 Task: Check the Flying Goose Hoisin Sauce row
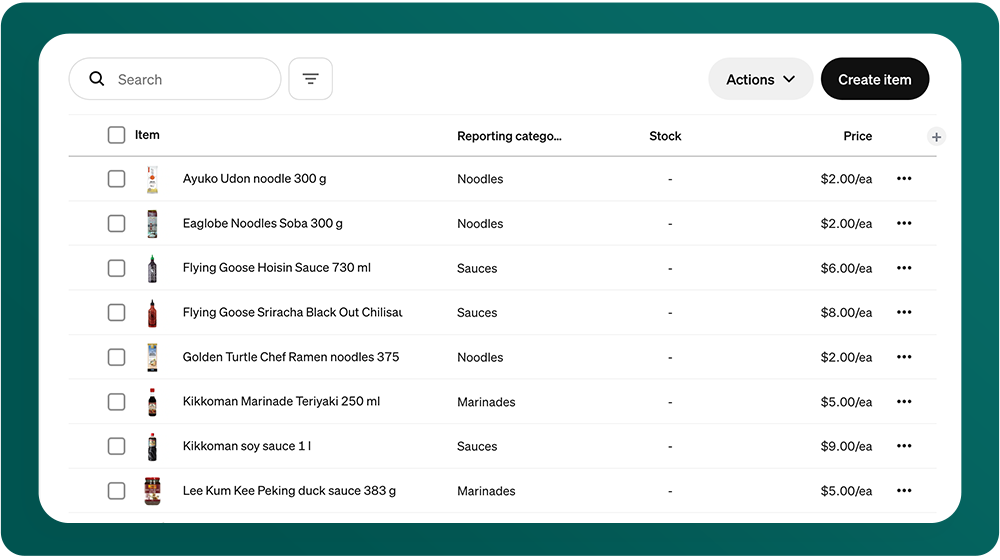[116, 268]
